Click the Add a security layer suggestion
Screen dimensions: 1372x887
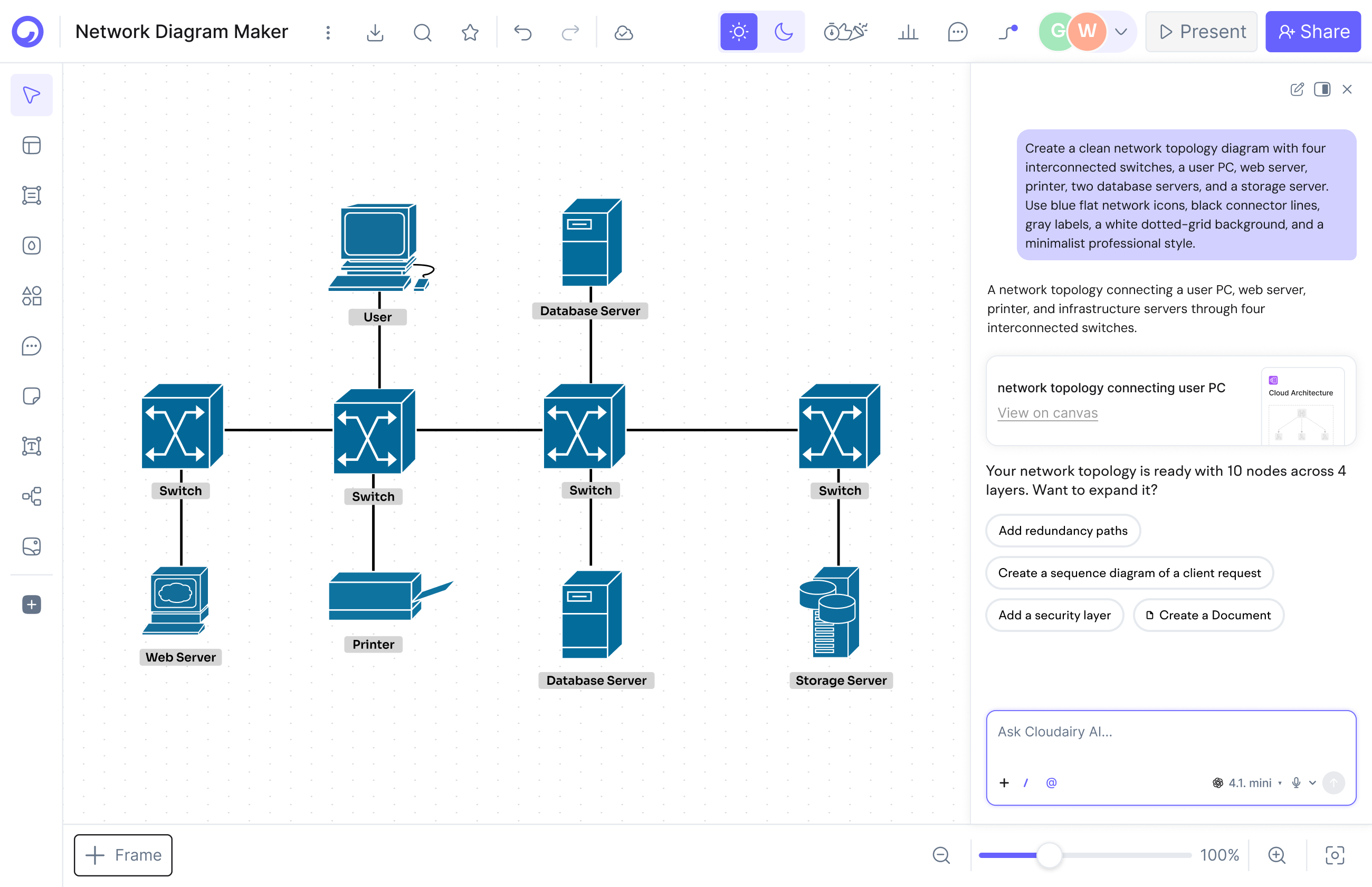[1054, 615]
